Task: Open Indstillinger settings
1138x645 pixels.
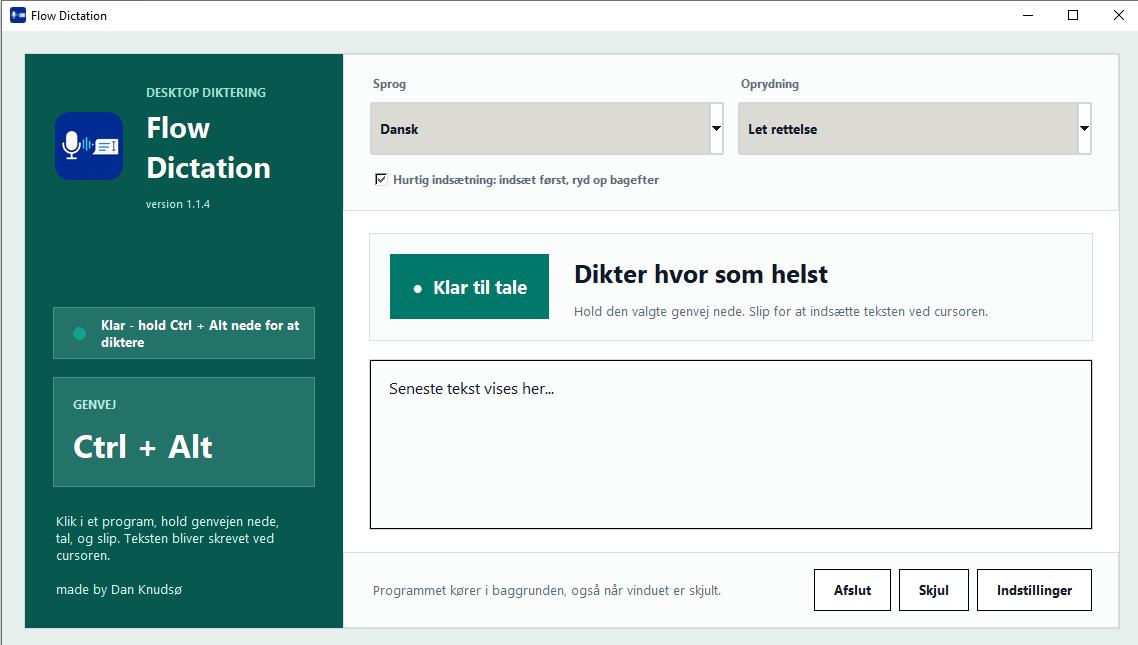Action: 1034,590
